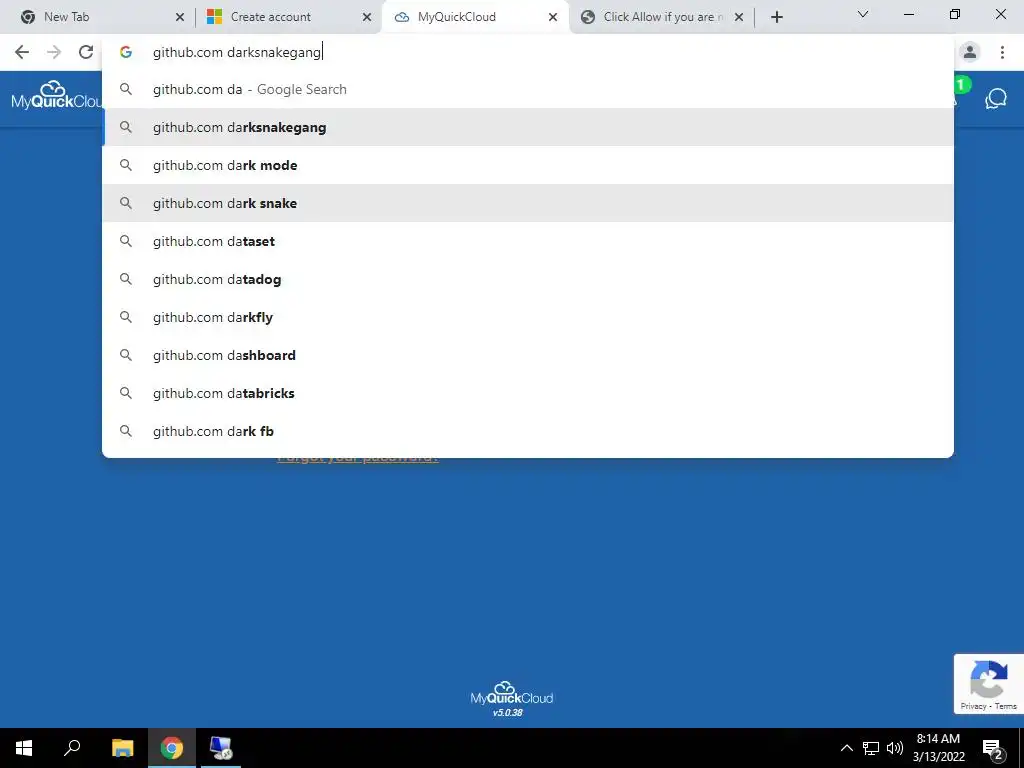Screen dimensions: 1024x768
Task: Select the github.com datadog suggestion
Action: coord(528,279)
